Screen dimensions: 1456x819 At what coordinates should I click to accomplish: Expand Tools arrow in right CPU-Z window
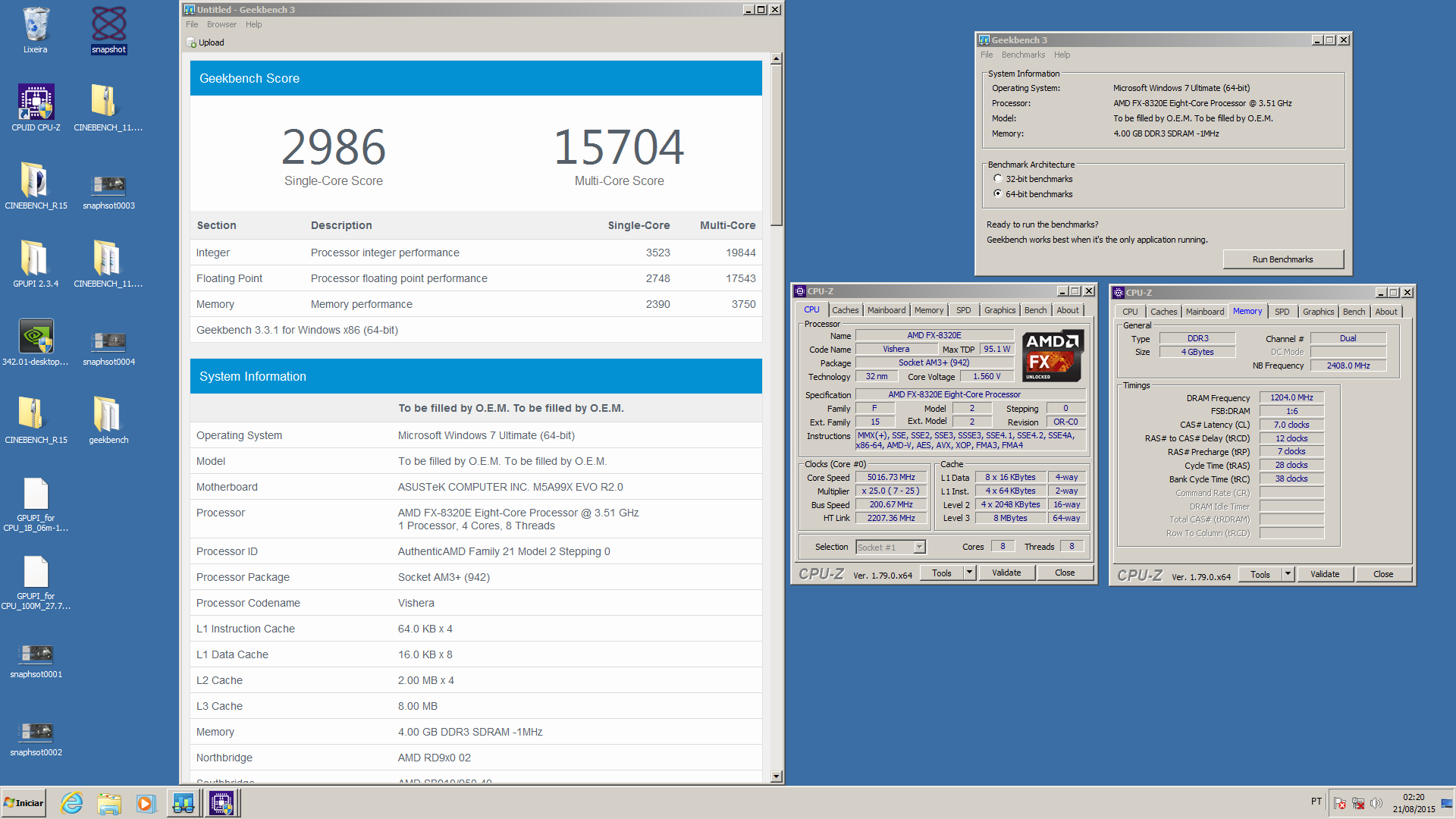[1288, 575]
